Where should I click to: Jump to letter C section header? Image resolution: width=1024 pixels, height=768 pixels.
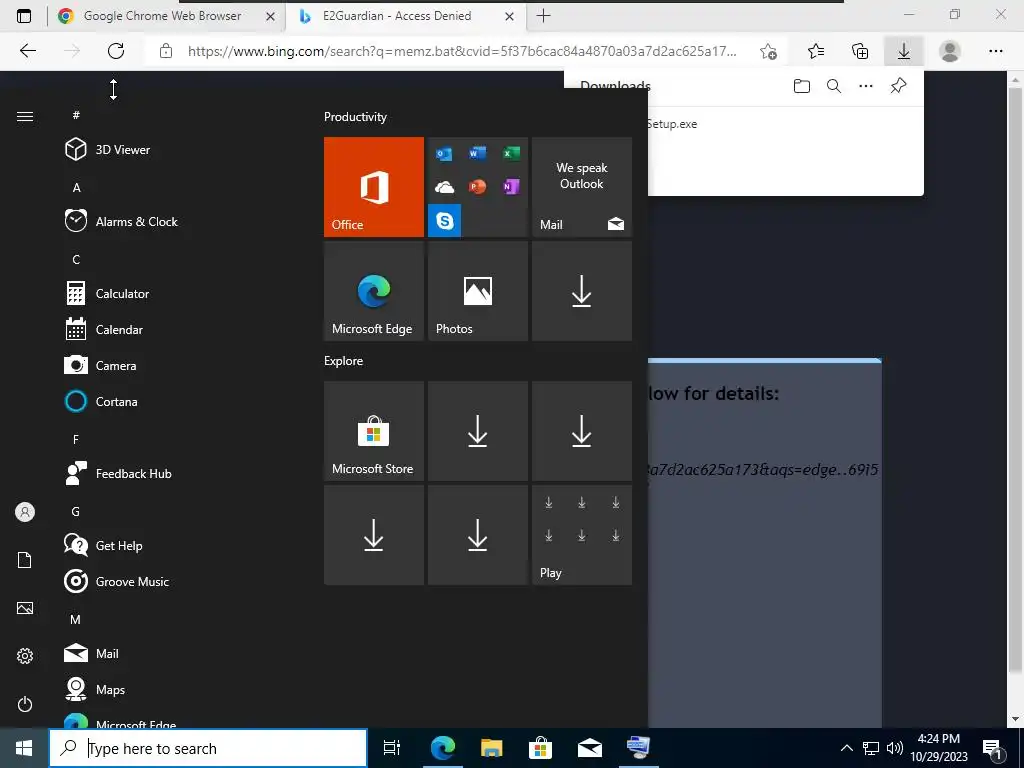[x=76, y=259]
